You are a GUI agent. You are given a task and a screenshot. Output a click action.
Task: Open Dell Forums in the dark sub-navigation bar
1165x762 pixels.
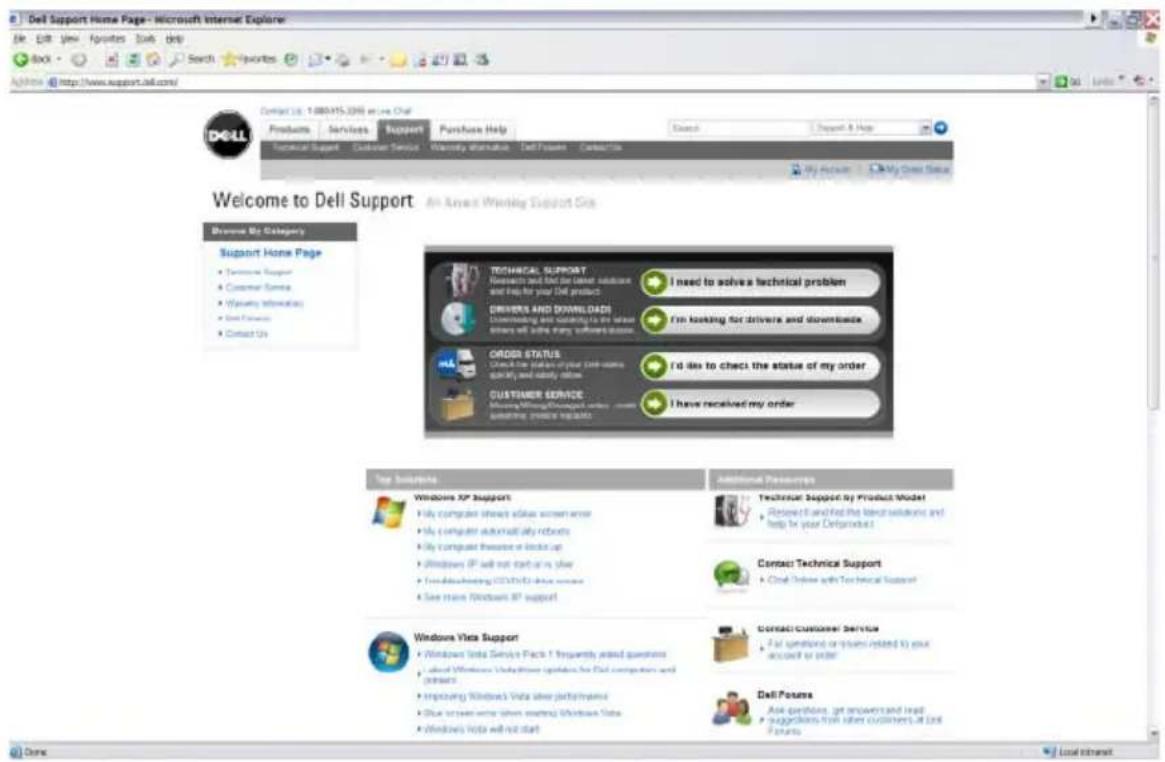tap(543, 148)
